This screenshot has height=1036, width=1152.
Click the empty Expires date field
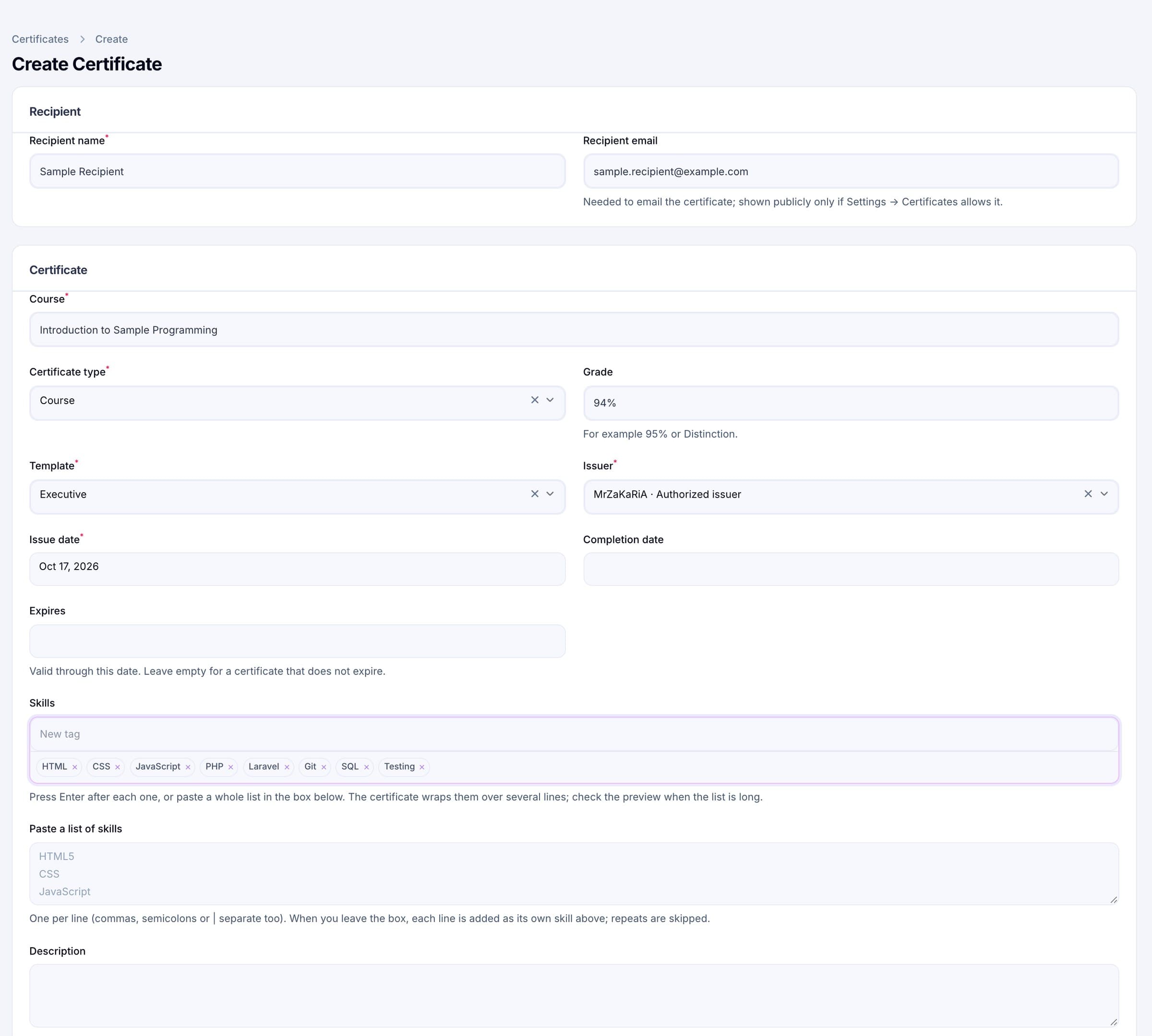(x=297, y=641)
